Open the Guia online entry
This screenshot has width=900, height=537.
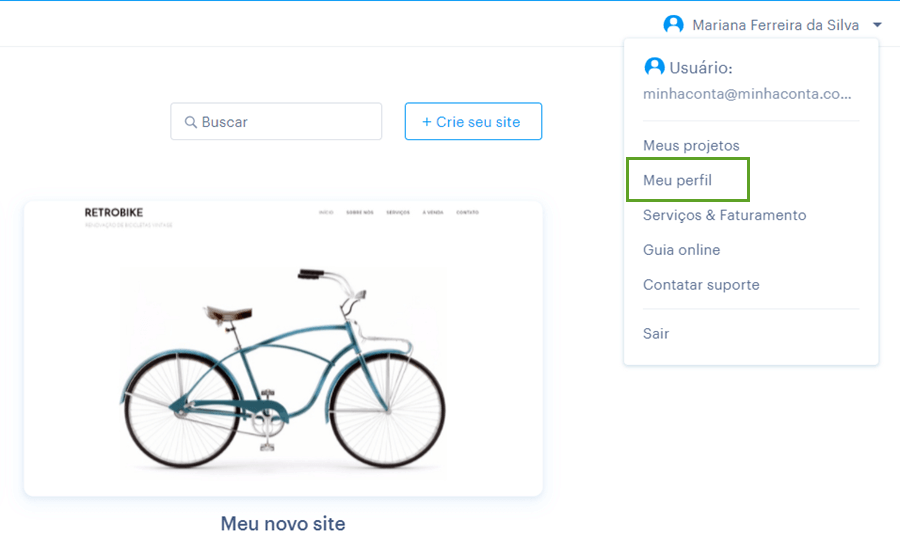[681, 250]
